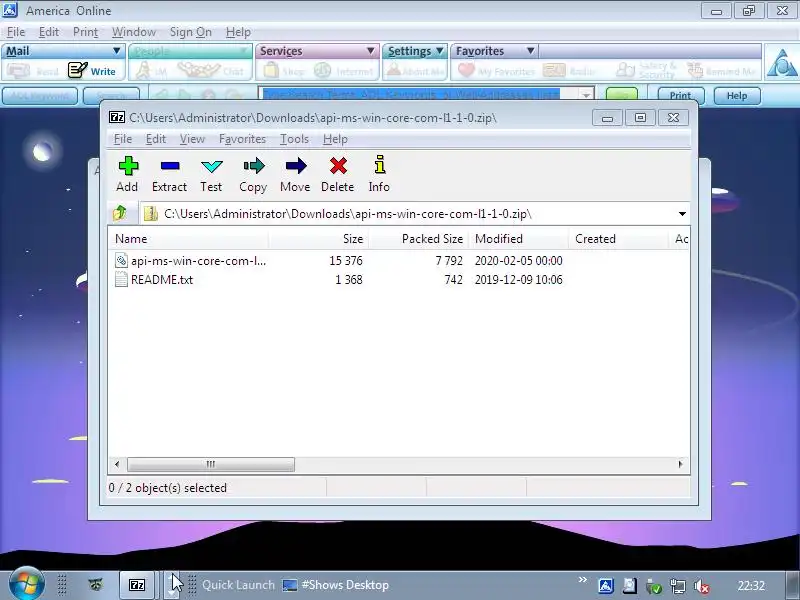Open the AOL address bar dropdown arrow

coord(586,95)
